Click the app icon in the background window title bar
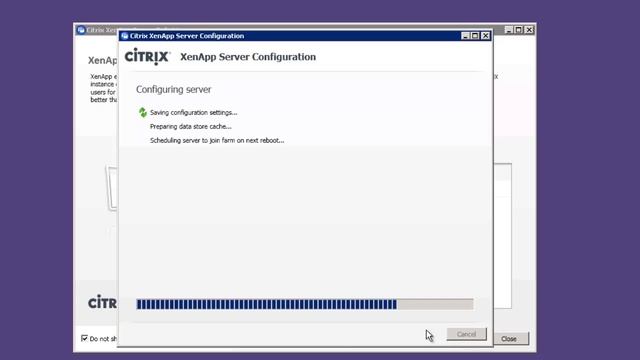This screenshot has height=360, width=640. (81, 30)
